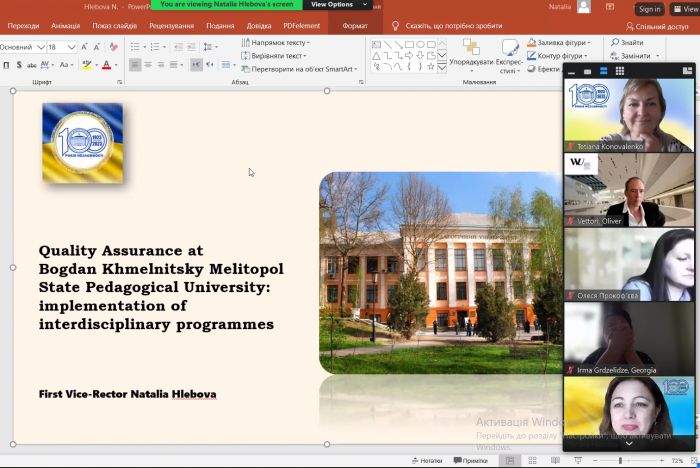Screen dimensions: 700x468
Task: Click the Спільний доступ share button
Action: click(656, 26)
